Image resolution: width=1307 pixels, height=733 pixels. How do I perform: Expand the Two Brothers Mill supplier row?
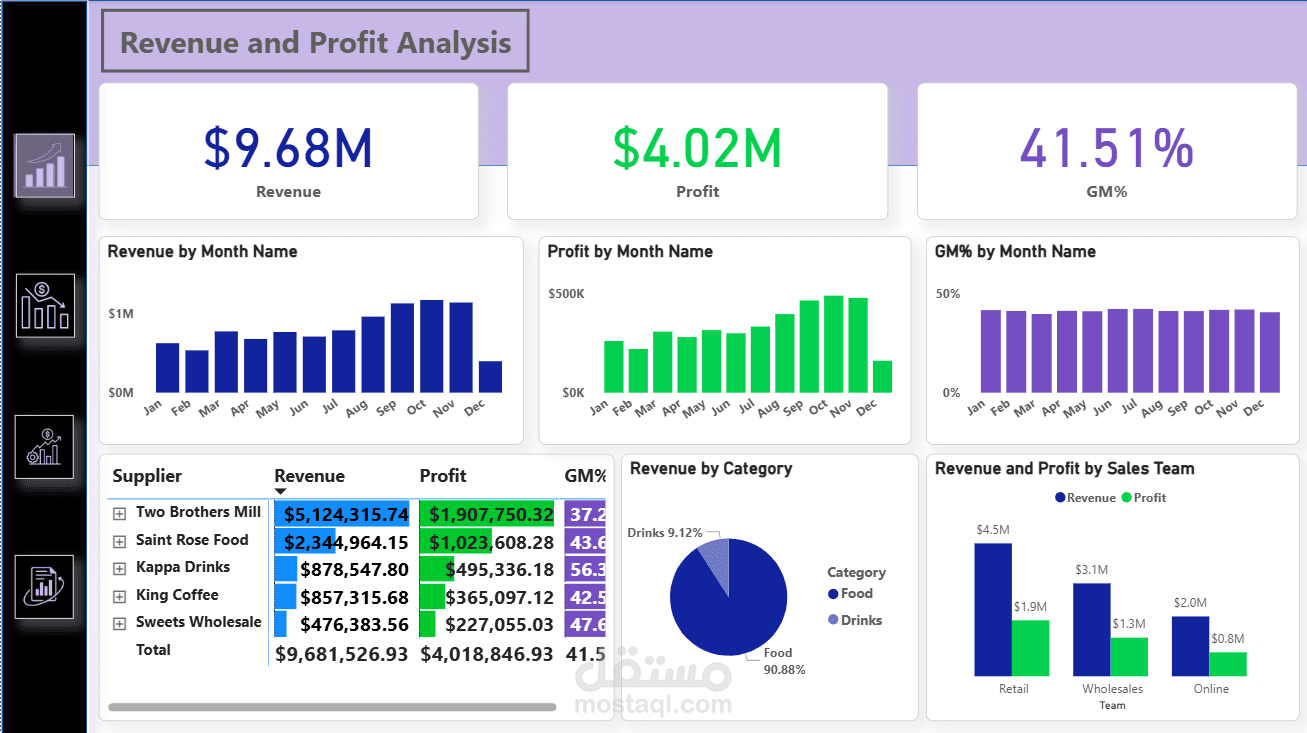[x=119, y=512]
